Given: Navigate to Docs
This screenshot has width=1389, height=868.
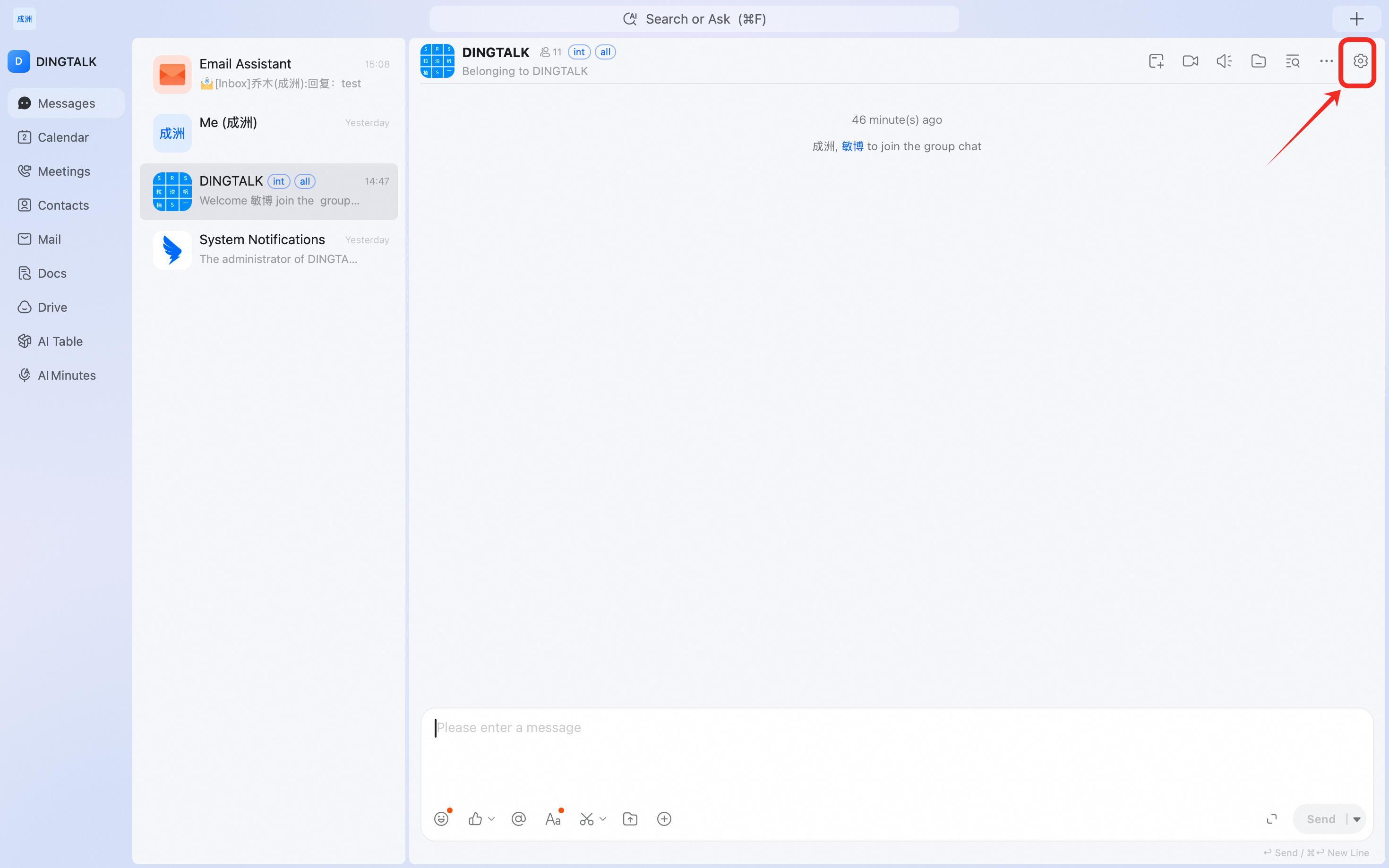Looking at the screenshot, I should click(x=66, y=273).
